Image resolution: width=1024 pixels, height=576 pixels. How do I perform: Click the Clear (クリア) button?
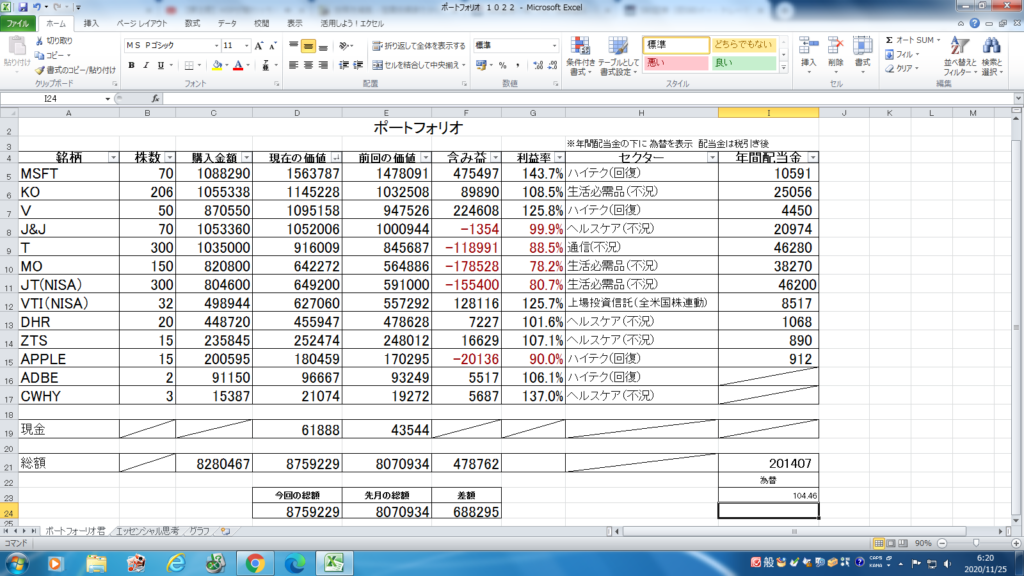903,69
